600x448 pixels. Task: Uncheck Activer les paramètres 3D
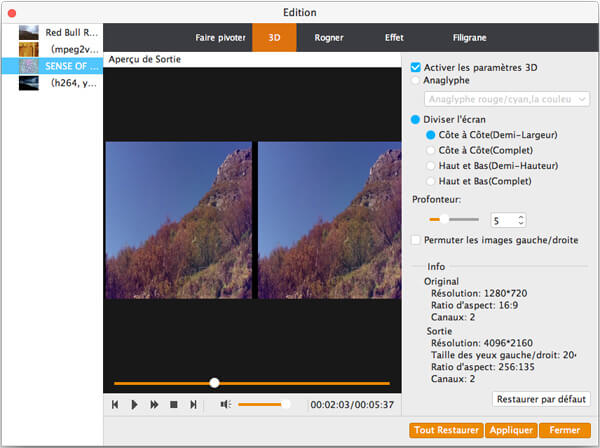pyautogui.click(x=416, y=67)
